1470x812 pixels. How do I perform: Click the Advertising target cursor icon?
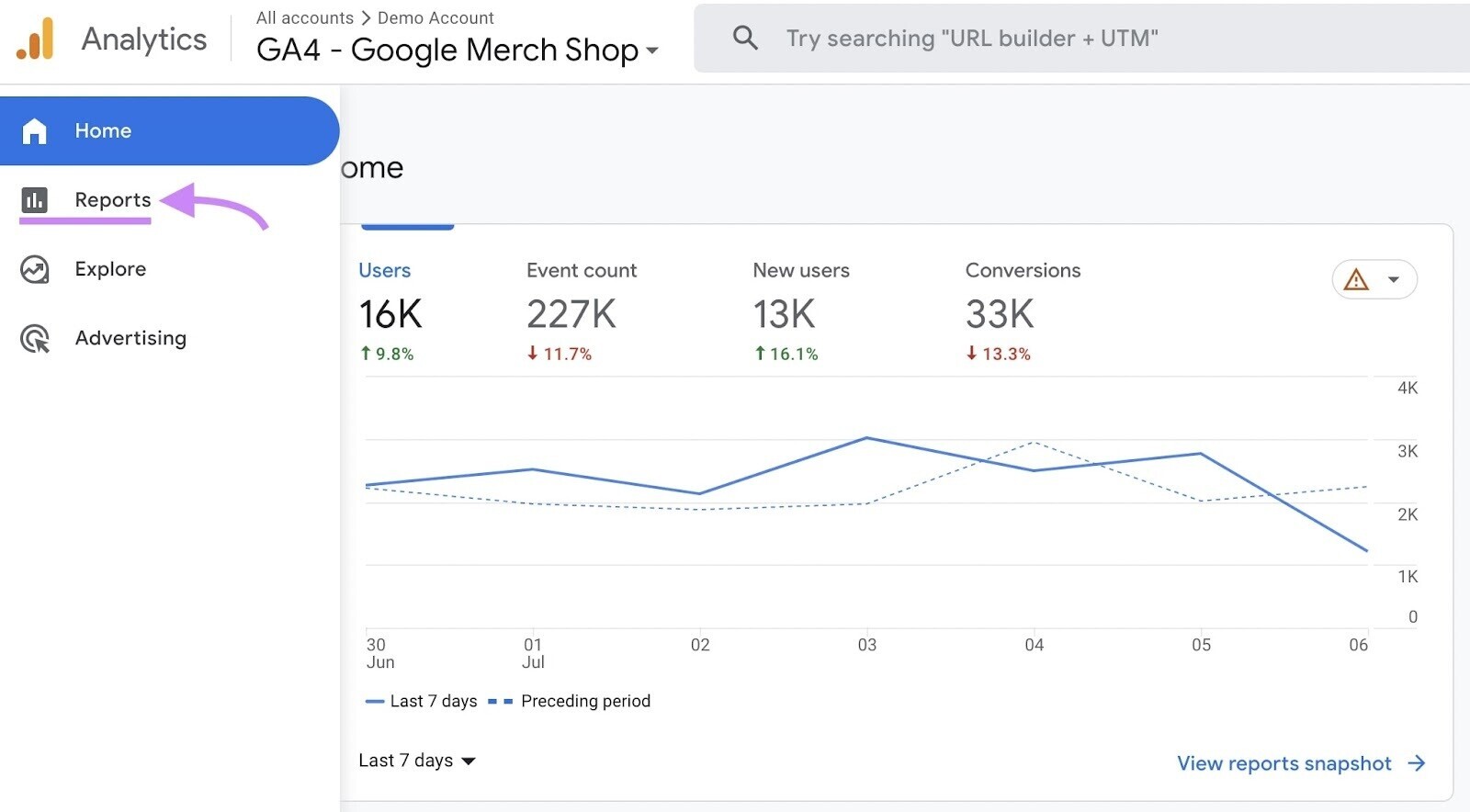35,339
